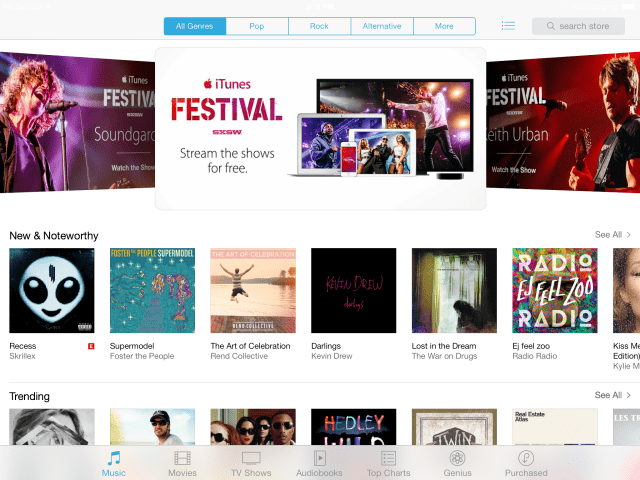
Task: Open Recess album cover by Skrillex
Action: [x=52, y=291]
